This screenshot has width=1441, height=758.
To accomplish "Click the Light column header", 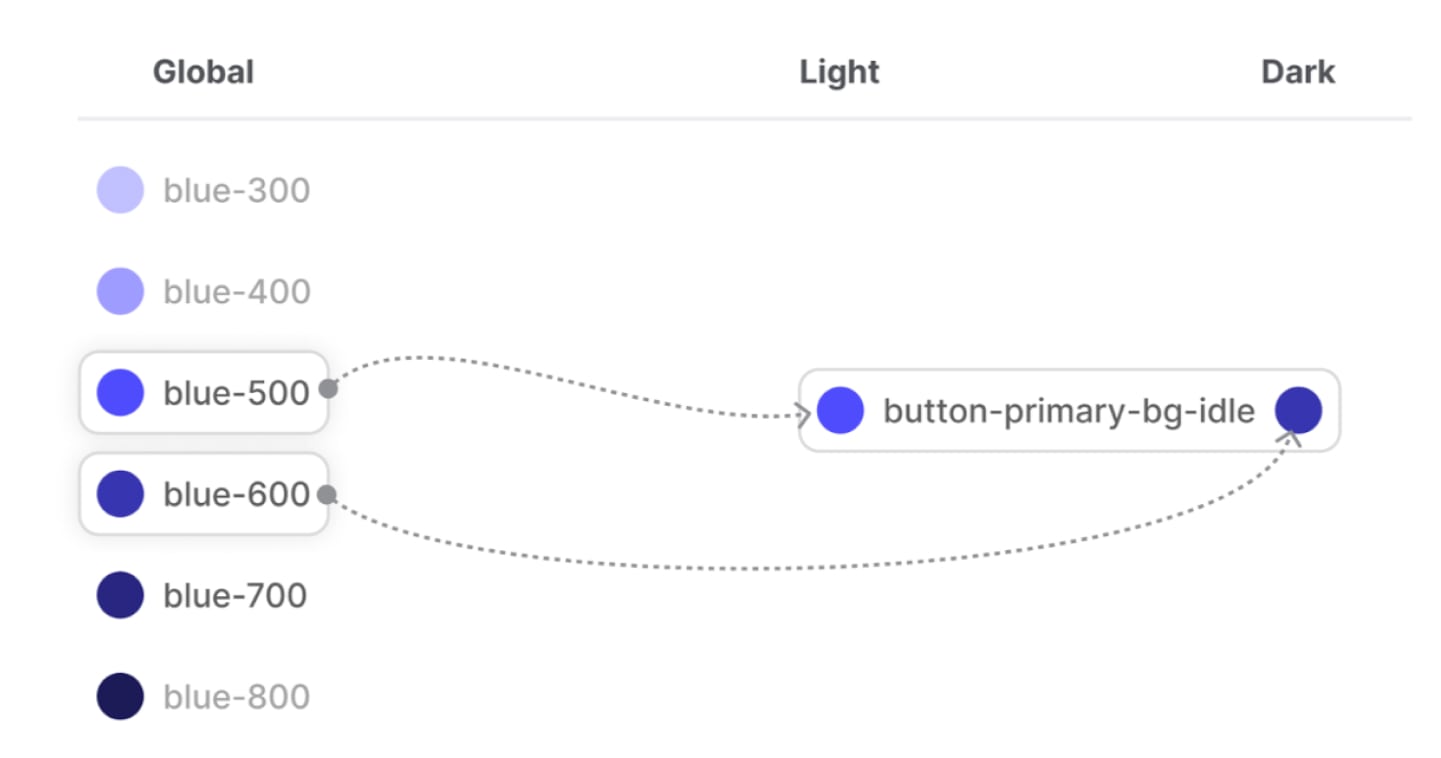I will pos(839,72).
